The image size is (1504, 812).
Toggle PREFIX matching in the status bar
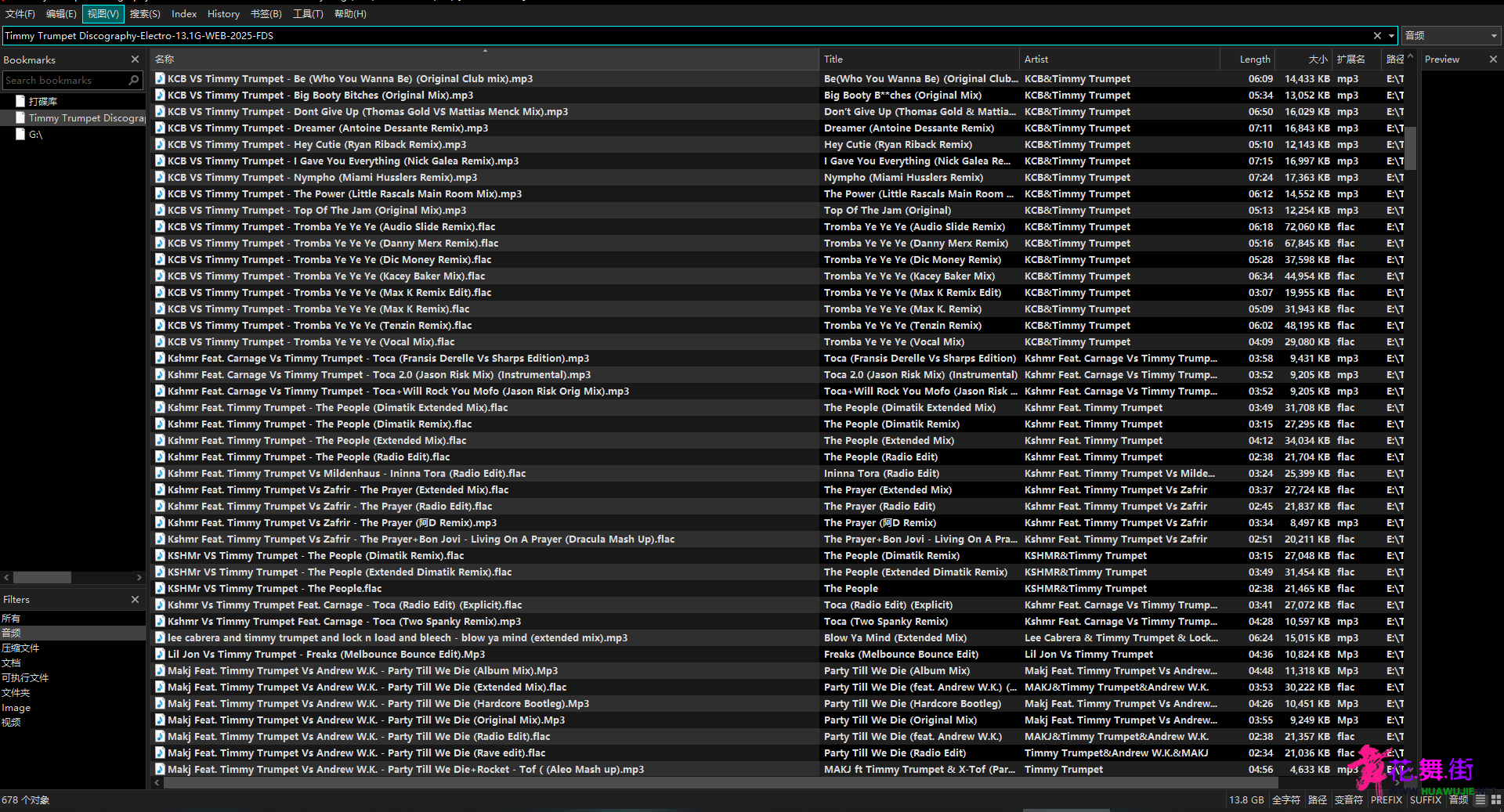[x=1386, y=799]
